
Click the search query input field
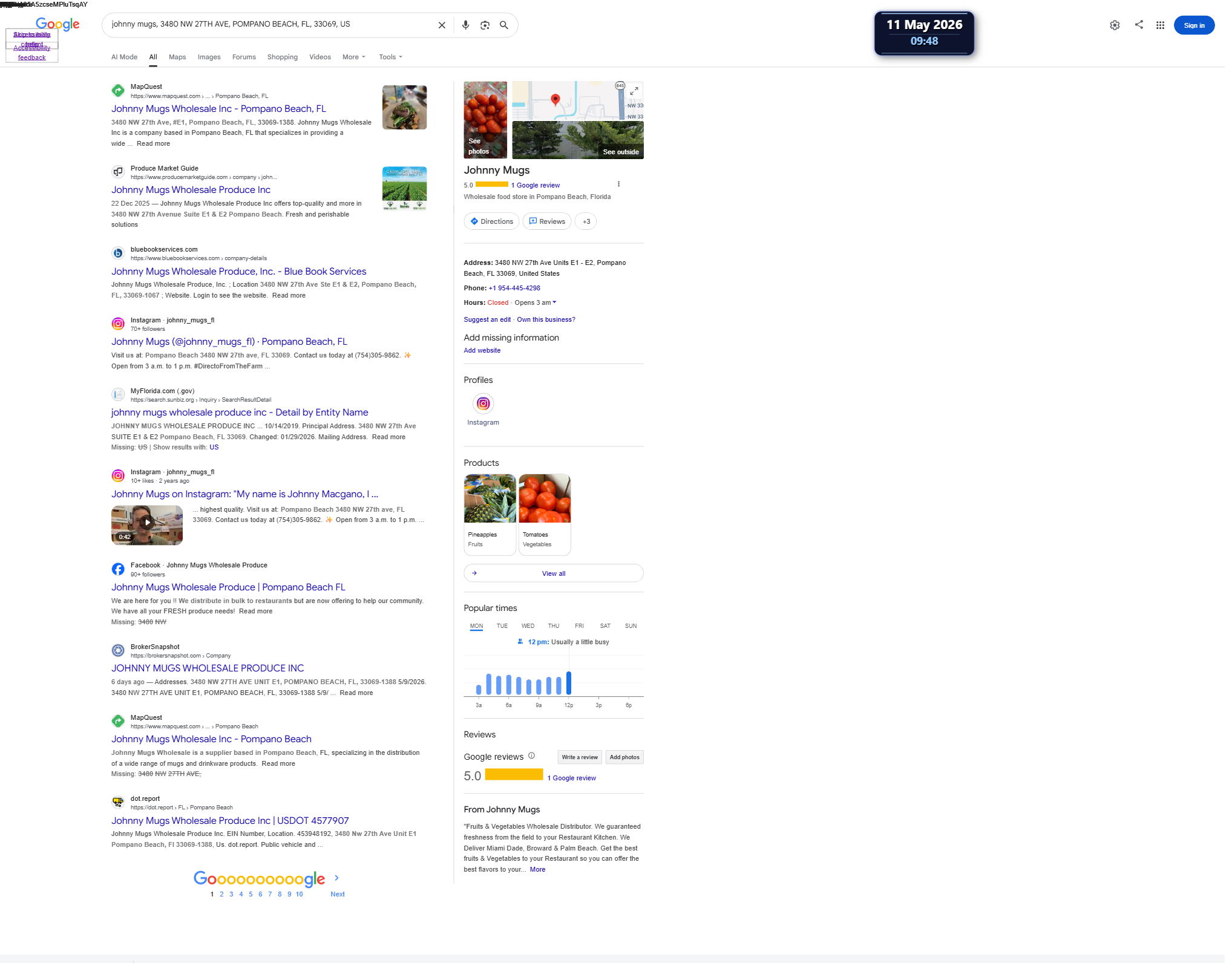(269, 25)
